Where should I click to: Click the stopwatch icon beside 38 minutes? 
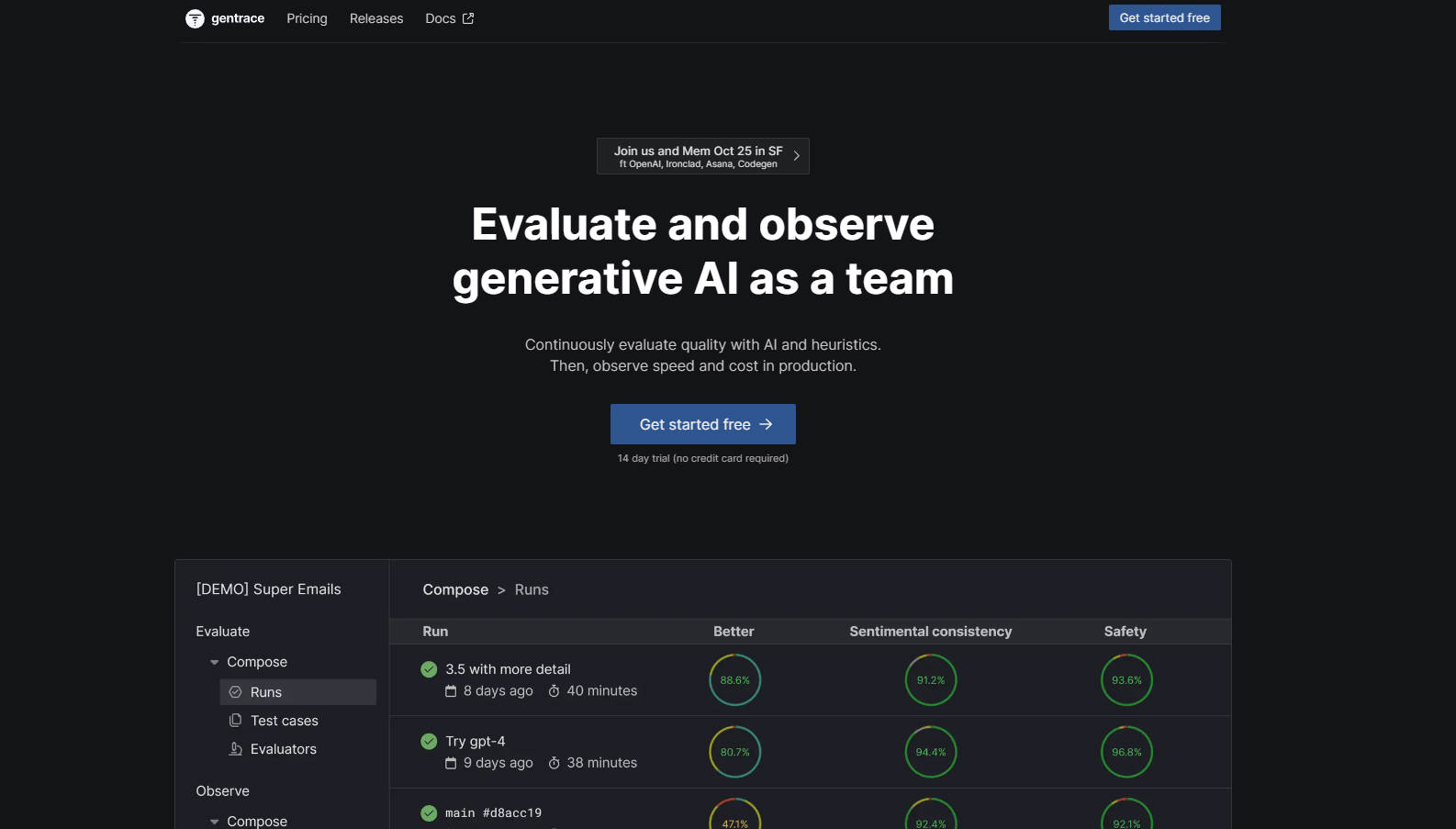coord(554,763)
